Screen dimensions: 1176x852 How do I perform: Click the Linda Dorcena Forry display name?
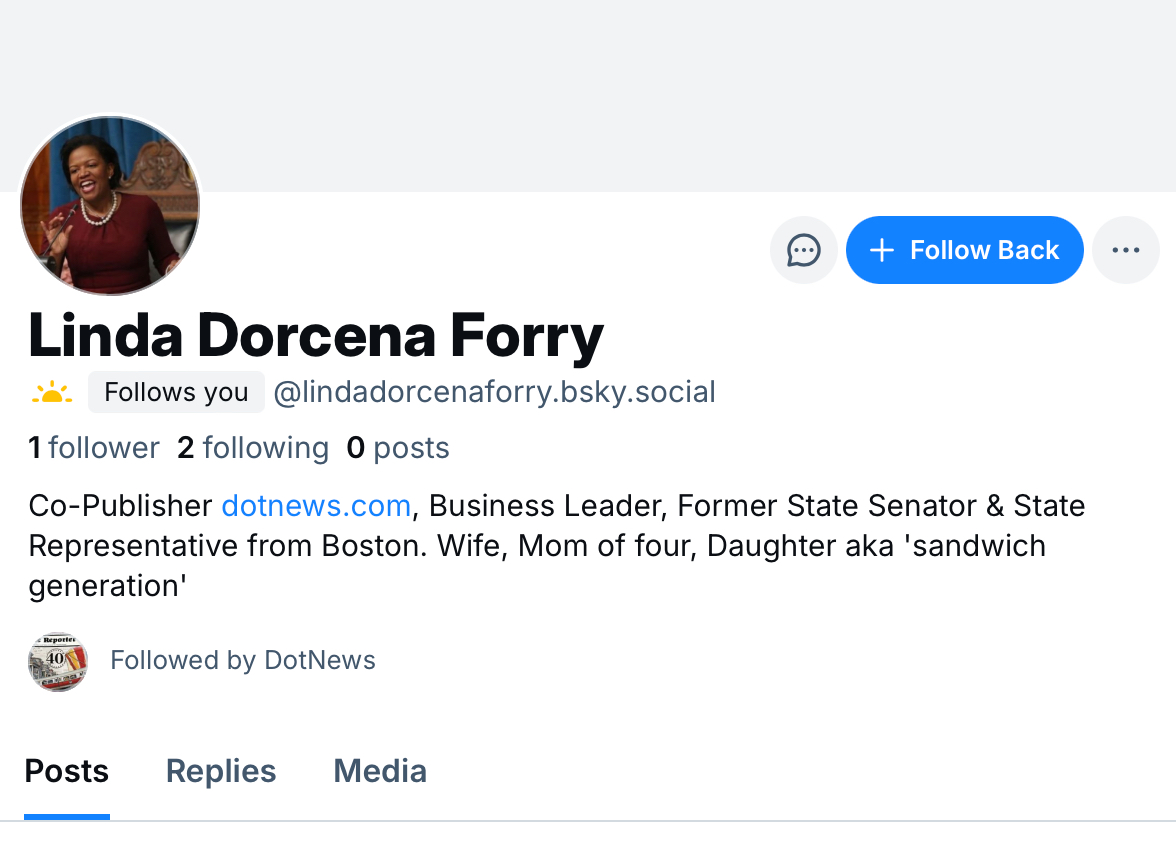coord(316,336)
